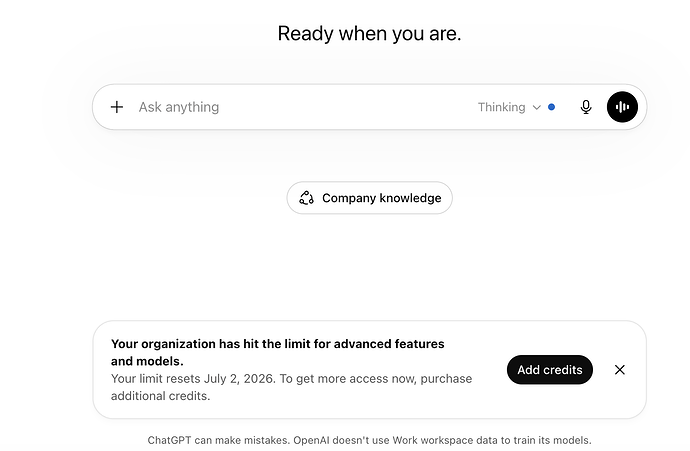Click the Company knowledge connector icon
This screenshot has height=451, width=690.
pos(306,198)
